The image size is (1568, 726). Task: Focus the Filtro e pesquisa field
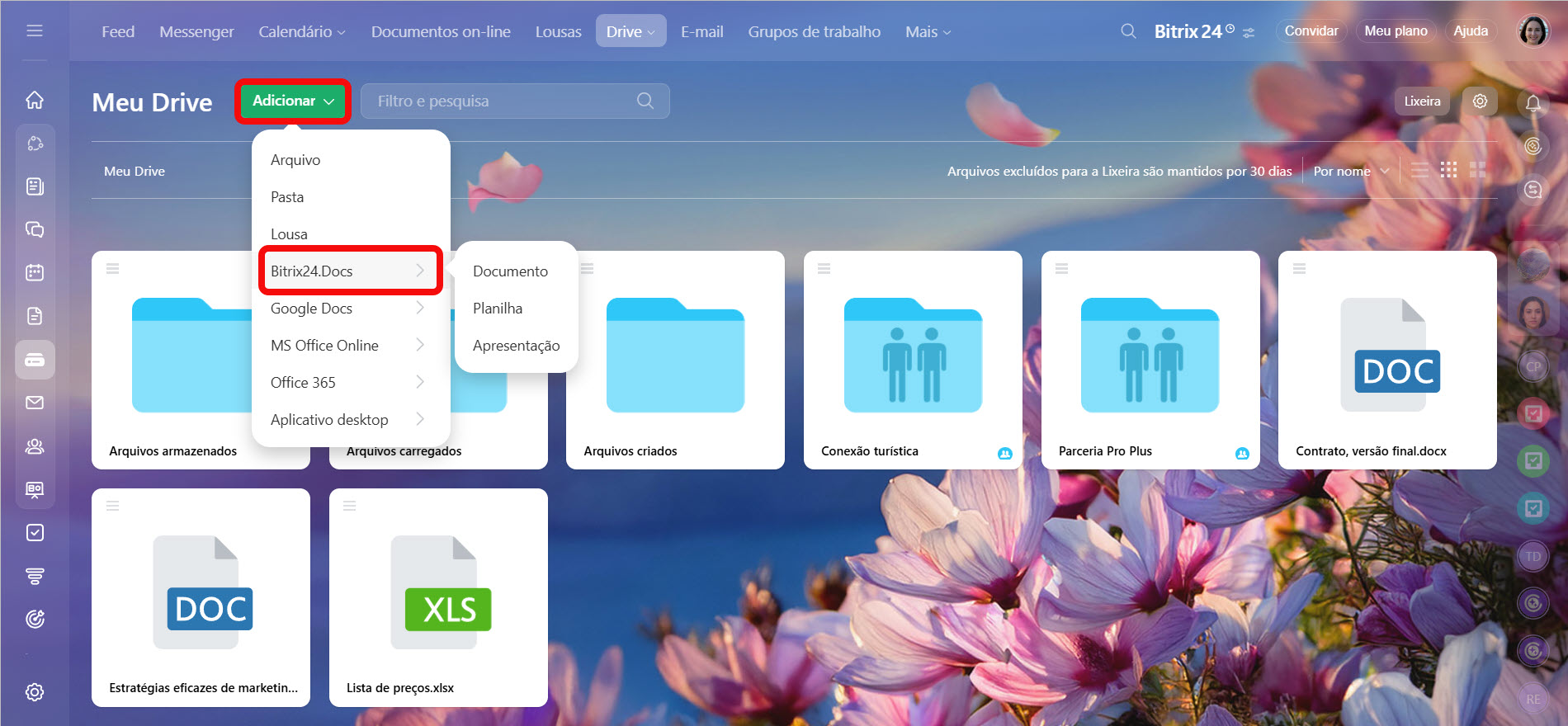tap(515, 101)
